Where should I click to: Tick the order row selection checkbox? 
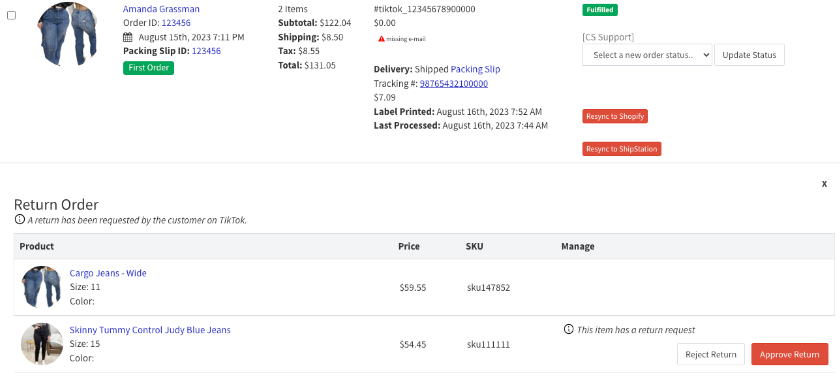click(x=11, y=16)
